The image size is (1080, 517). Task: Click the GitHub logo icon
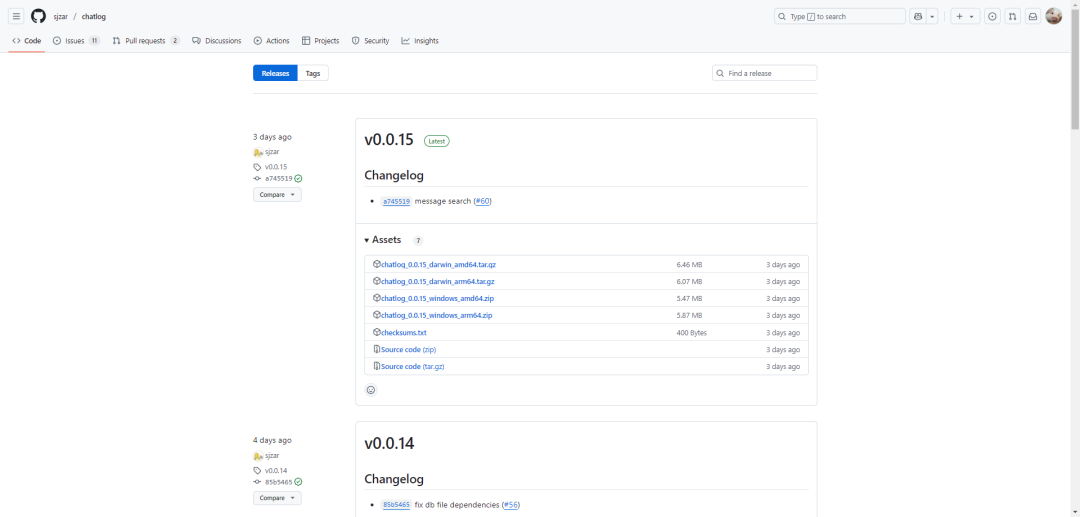click(x=38, y=16)
